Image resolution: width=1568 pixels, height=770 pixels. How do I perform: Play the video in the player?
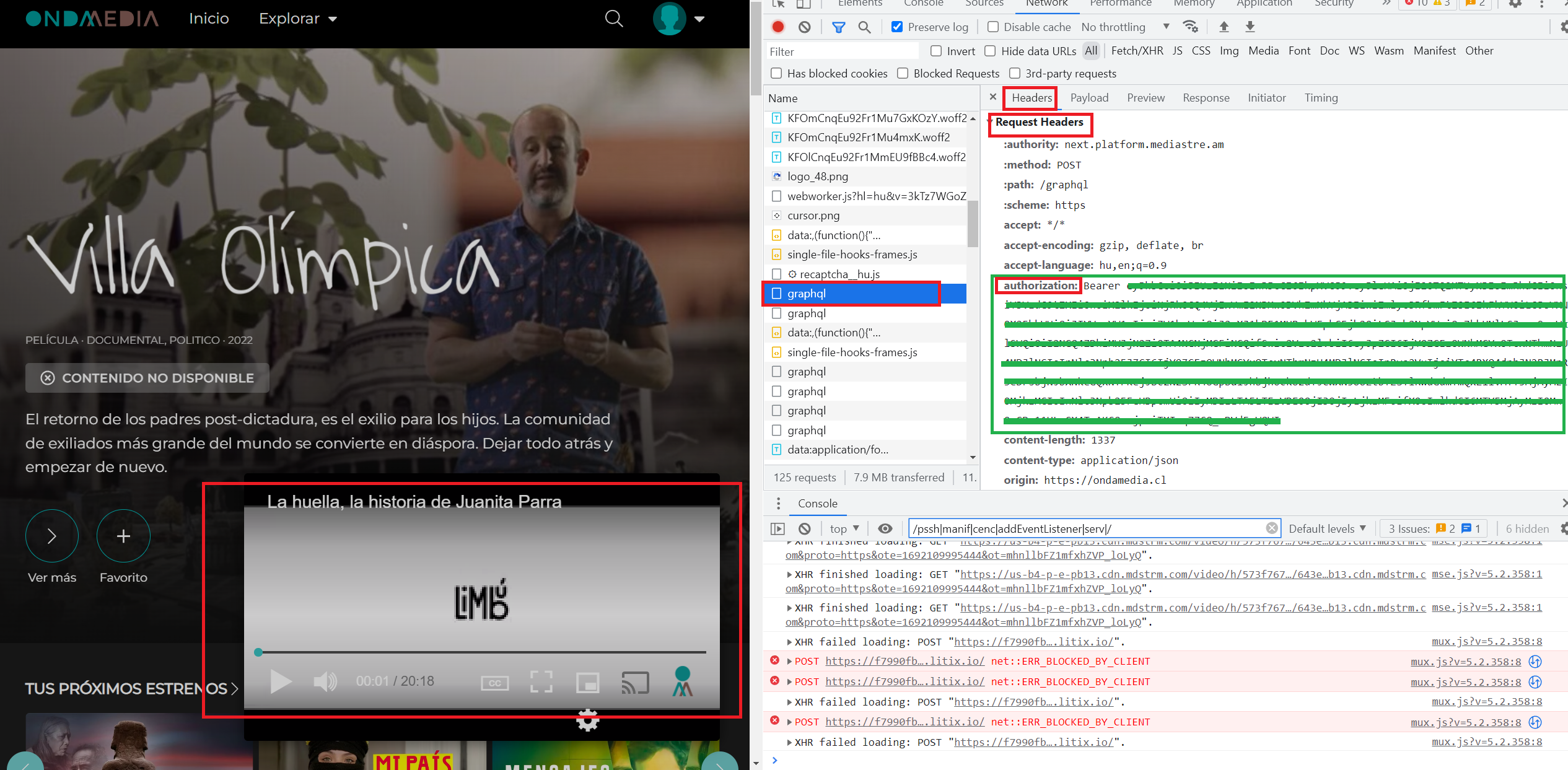coord(281,681)
